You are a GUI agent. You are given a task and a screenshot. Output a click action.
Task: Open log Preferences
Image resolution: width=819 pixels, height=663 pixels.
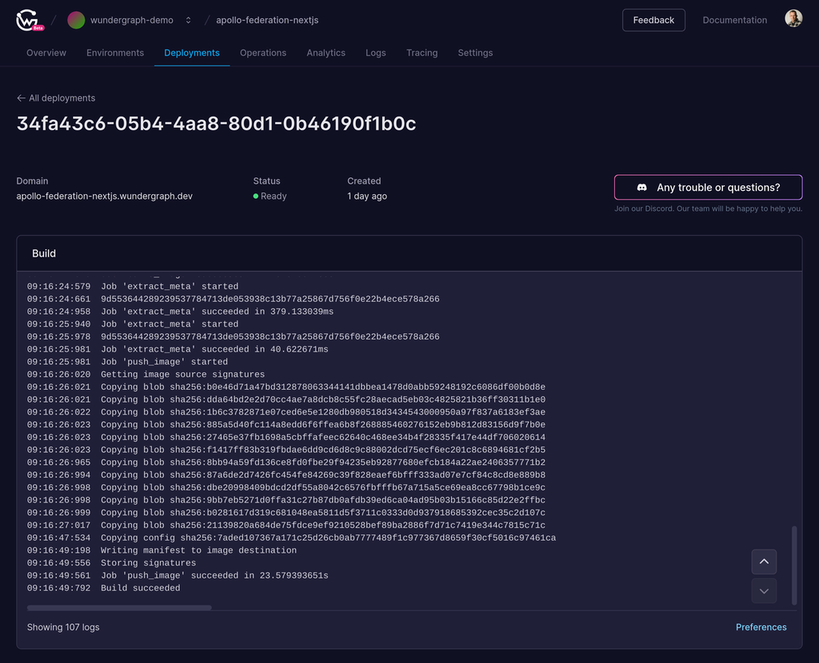(x=761, y=627)
